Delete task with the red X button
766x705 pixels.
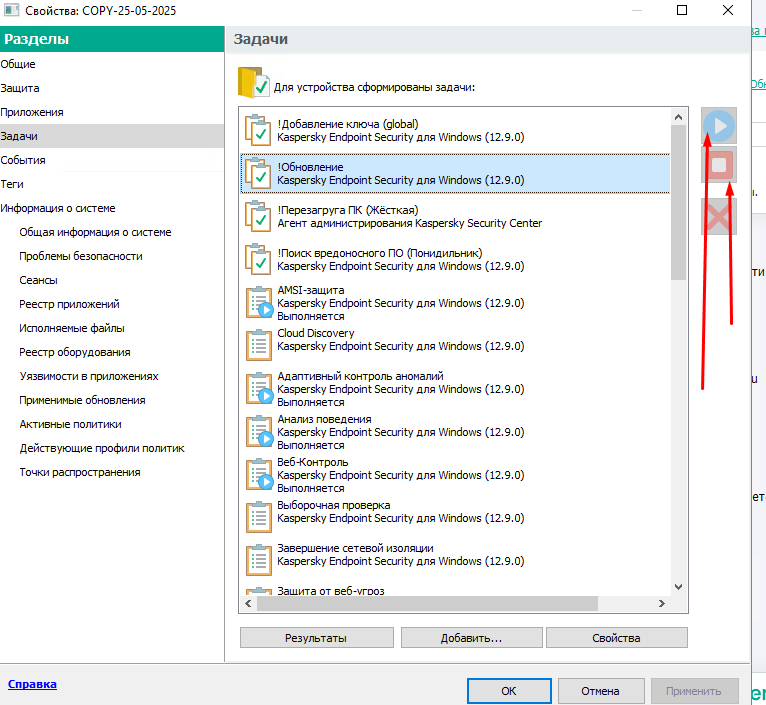click(x=719, y=216)
